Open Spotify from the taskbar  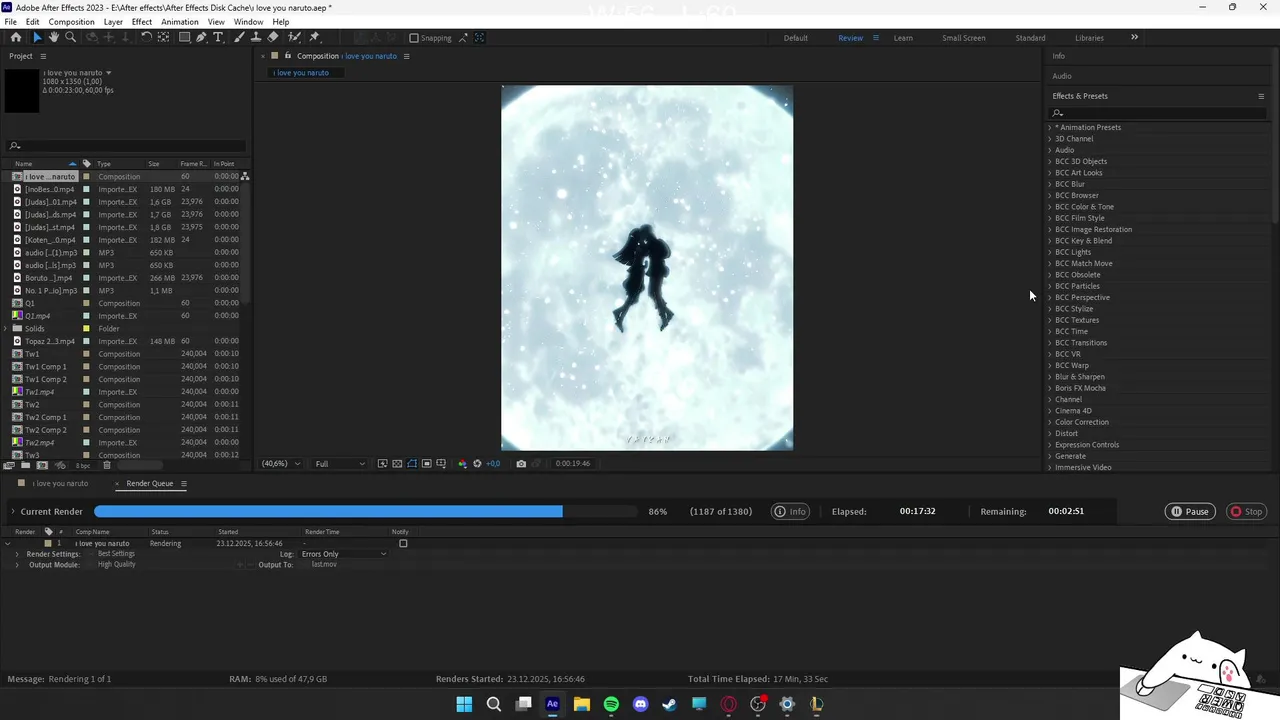(x=611, y=704)
